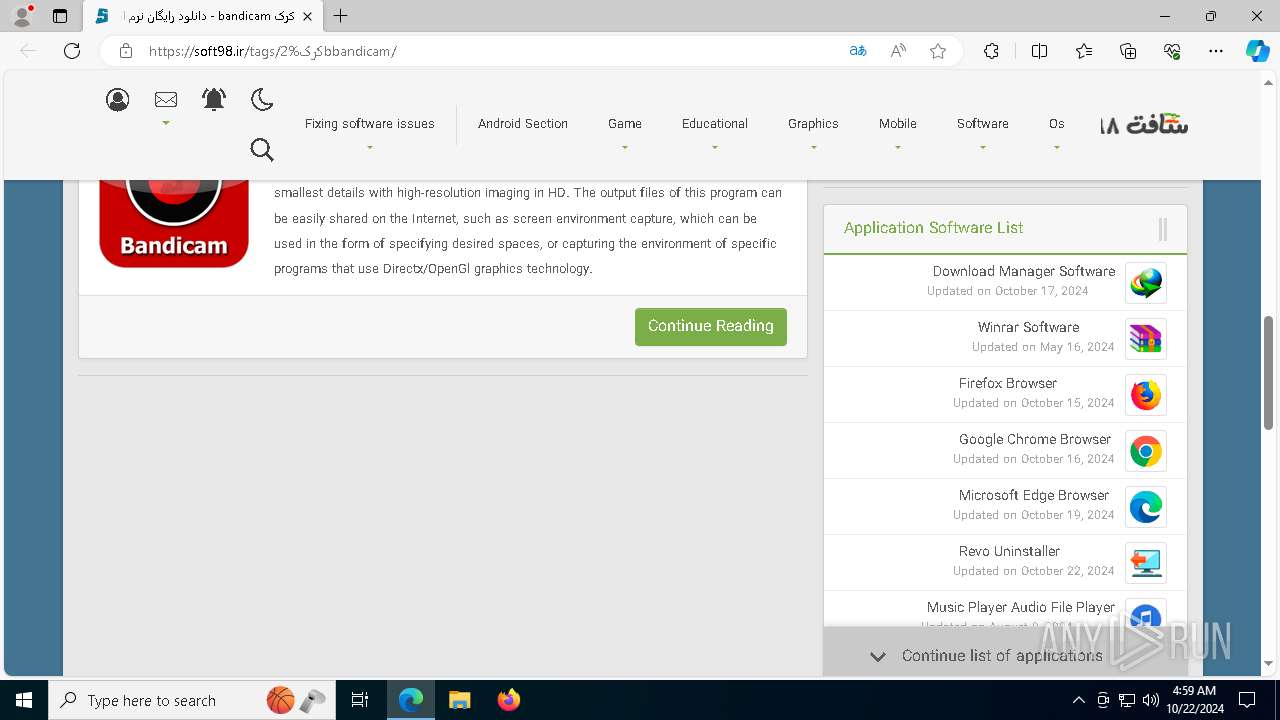
Task: Open Tab actions menu icon
Action: click(x=60, y=16)
